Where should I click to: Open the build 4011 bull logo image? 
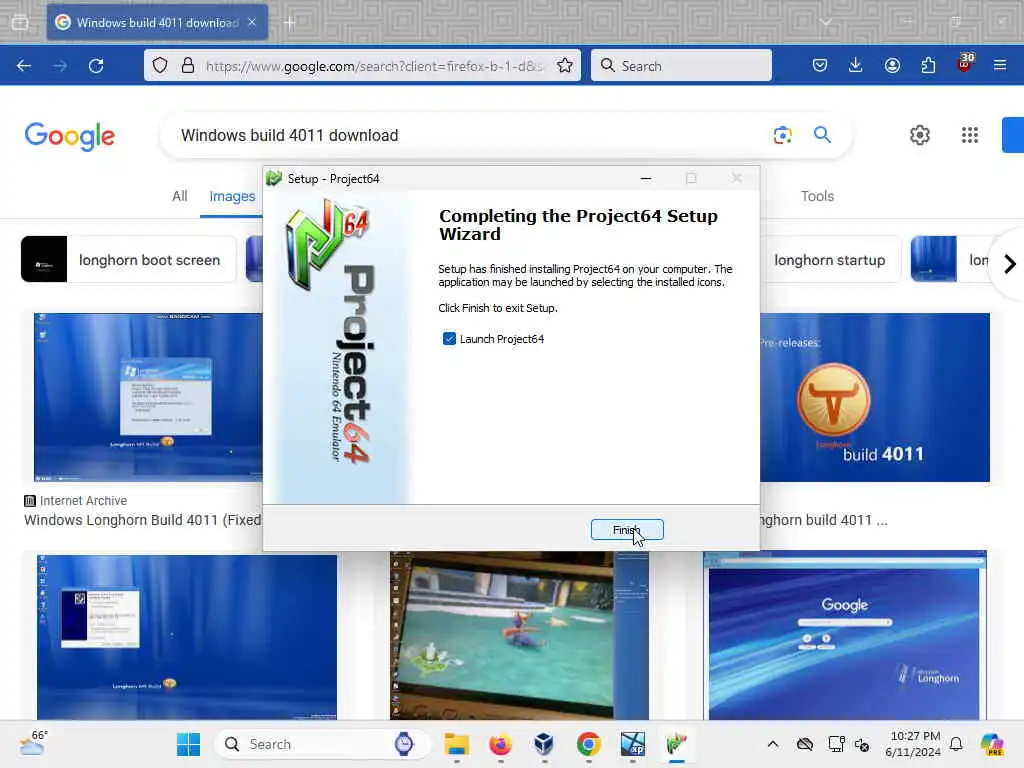[x=875, y=397]
